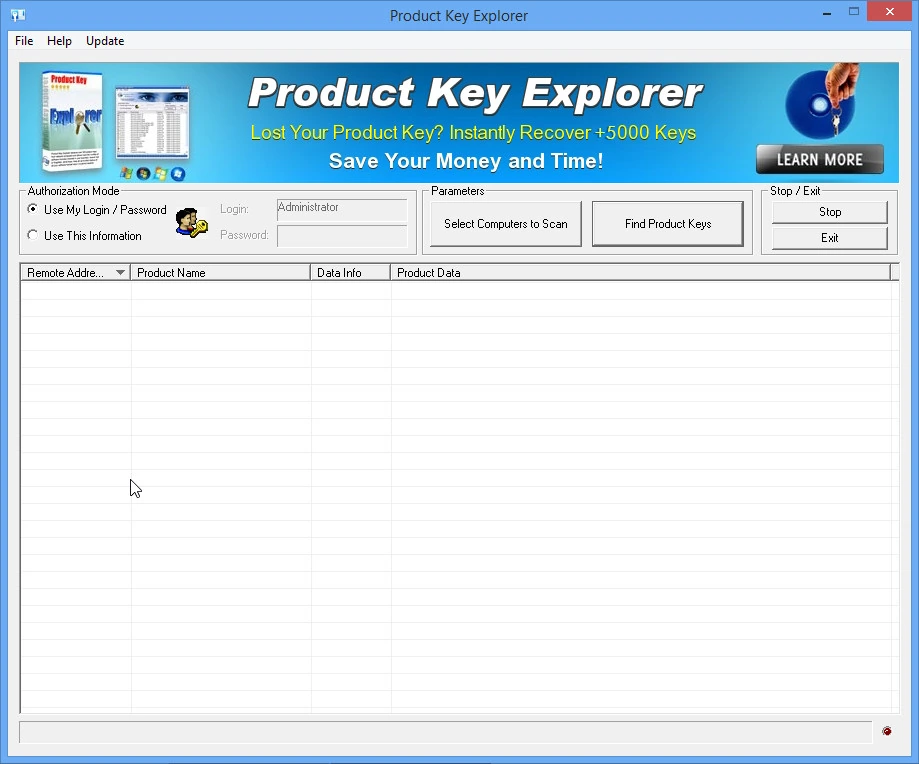Click the Product Key Explorer box image
919x764 pixels.
point(73,121)
